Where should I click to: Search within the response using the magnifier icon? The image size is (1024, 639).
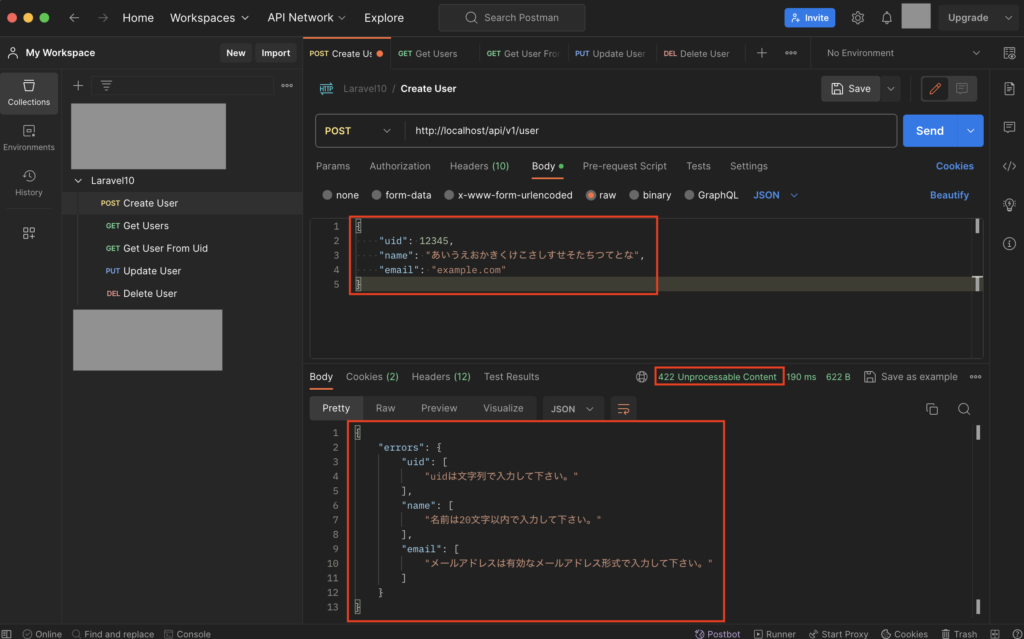(962, 408)
